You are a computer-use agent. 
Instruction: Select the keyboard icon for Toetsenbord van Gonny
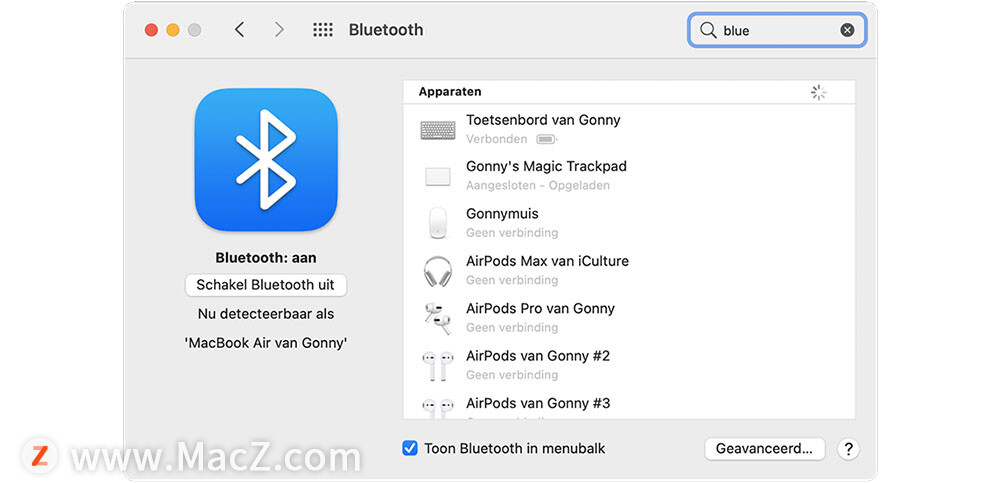(x=437, y=130)
